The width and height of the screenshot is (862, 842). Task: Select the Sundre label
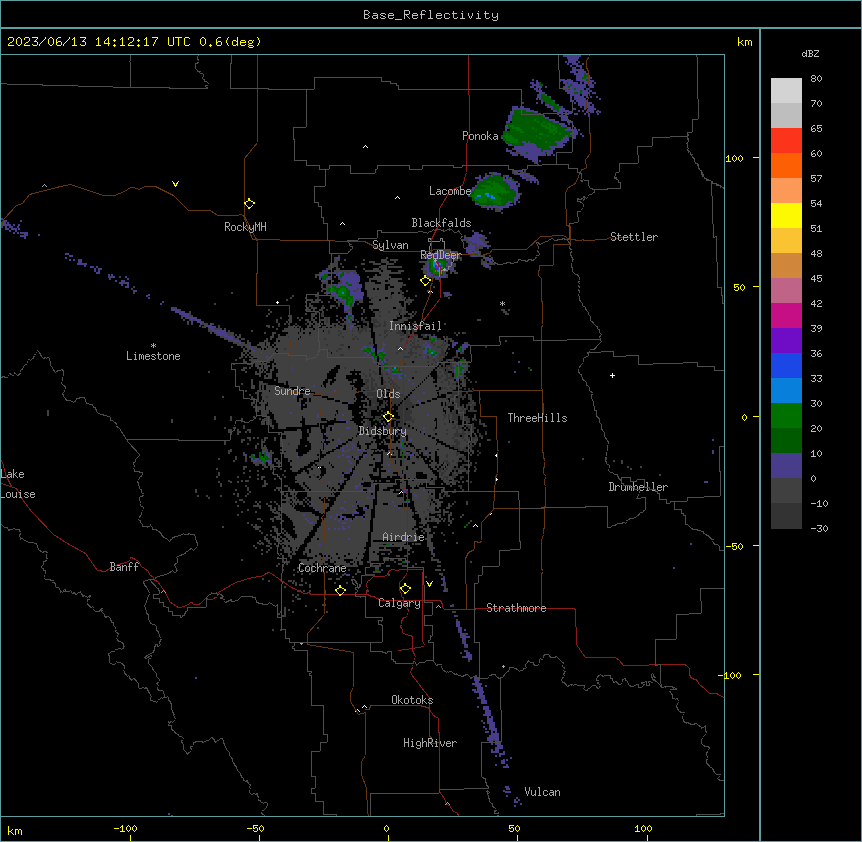point(292,391)
